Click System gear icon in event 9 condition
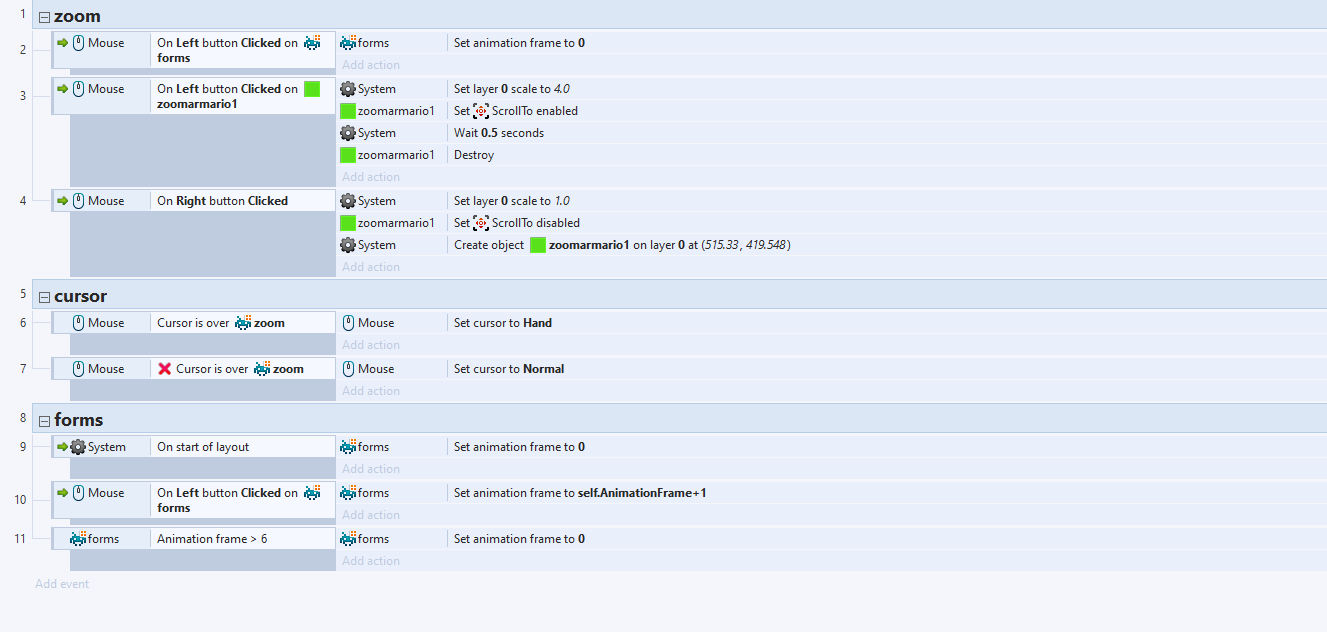Screen dimensions: 1327x632 coord(78,447)
